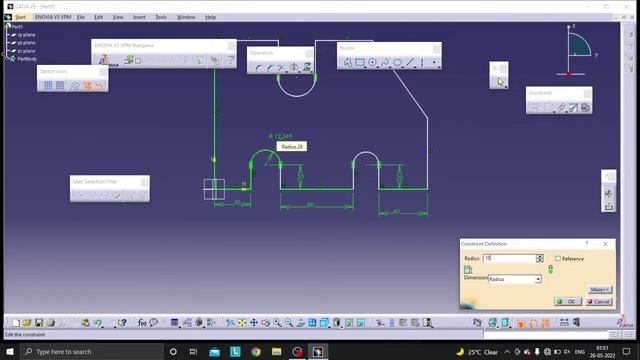Select the Line tool in Profile toolbar
640x360 pixels.
pos(410,62)
